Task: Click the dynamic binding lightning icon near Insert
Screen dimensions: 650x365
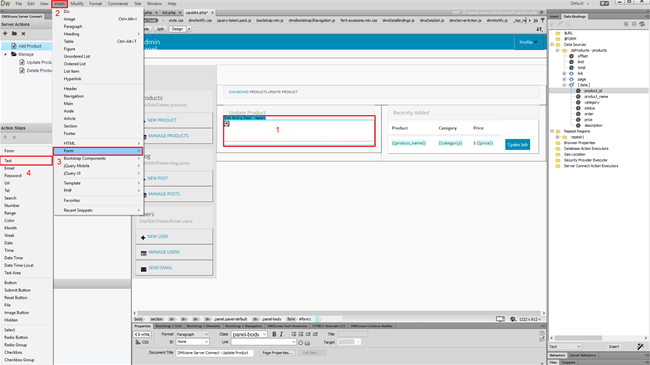Action: (640, 346)
